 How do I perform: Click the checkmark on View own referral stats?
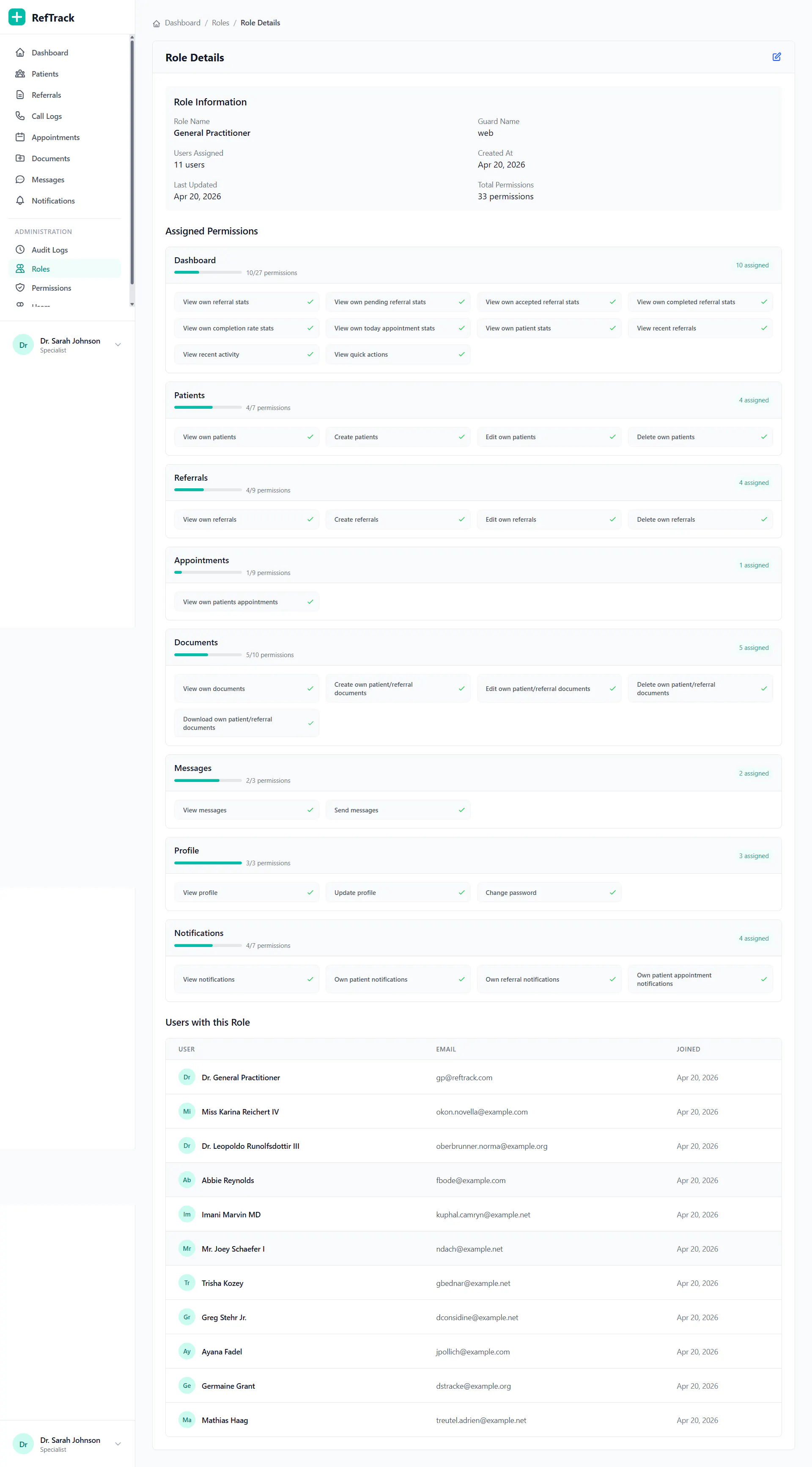point(310,302)
